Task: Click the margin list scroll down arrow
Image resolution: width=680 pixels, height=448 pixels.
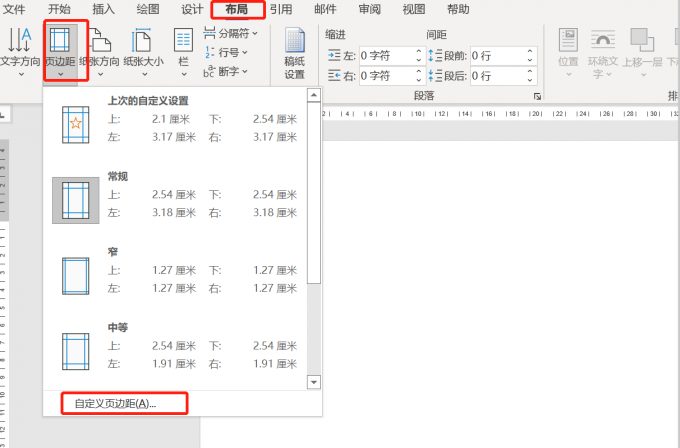Action: coord(314,382)
